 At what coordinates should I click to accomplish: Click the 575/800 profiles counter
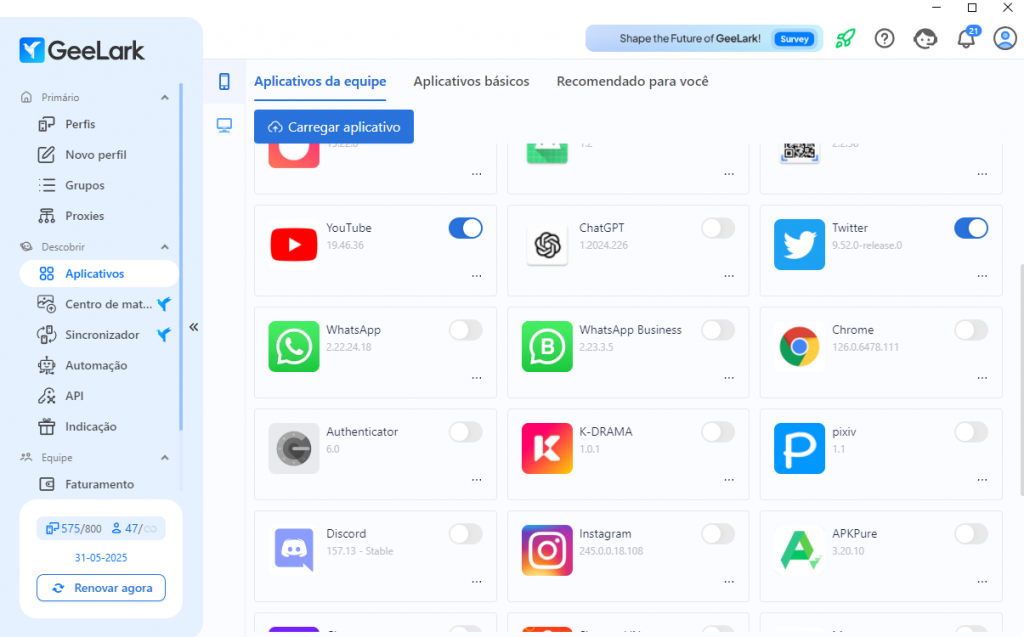(x=74, y=529)
